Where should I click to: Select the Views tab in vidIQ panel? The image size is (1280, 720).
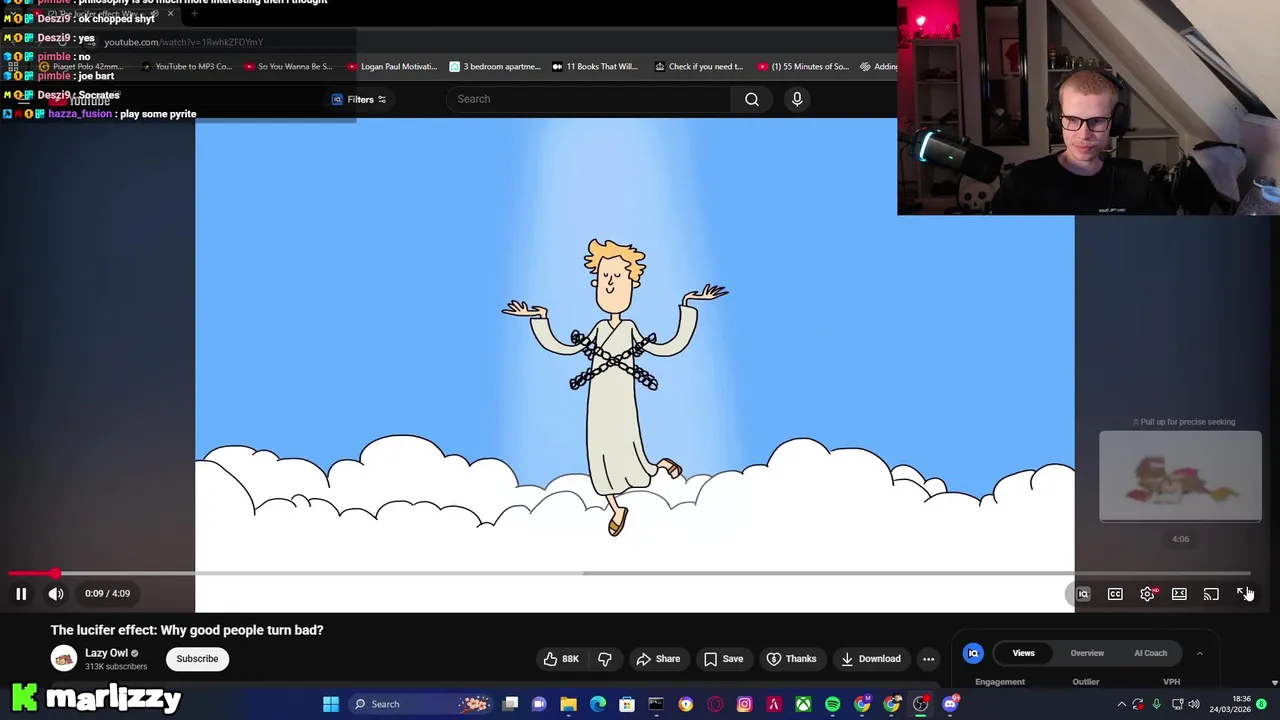[1023, 653]
